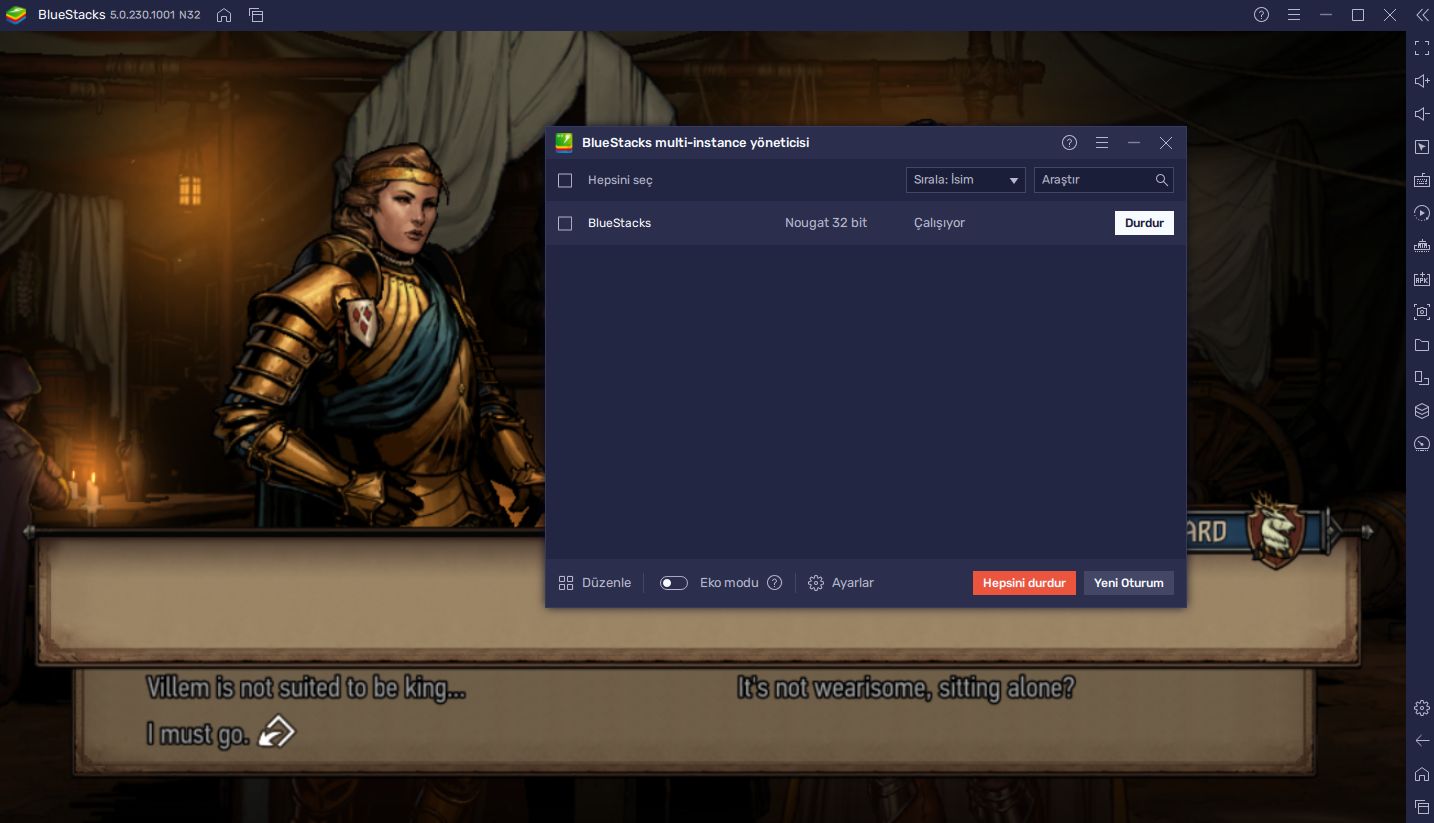Open Eko modu help question mark

point(774,583)
